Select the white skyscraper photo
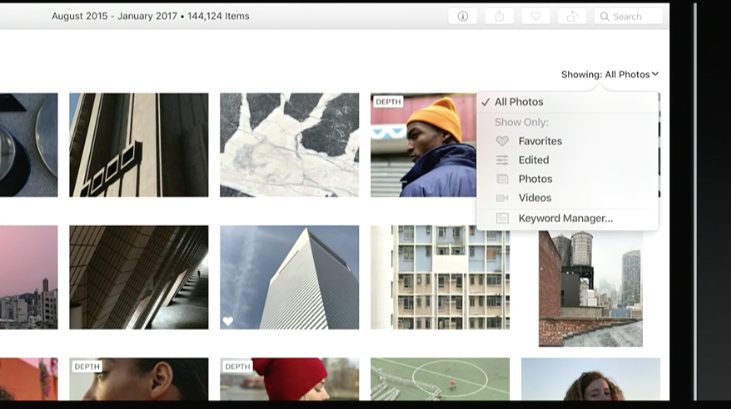 290,277
